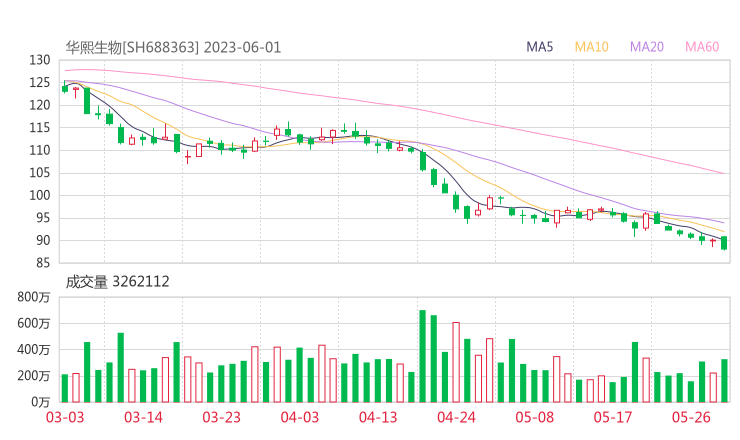This screenshot has width=740, height=440.
Task: Click the 400万 volume axis label
Action: [34, 350]
